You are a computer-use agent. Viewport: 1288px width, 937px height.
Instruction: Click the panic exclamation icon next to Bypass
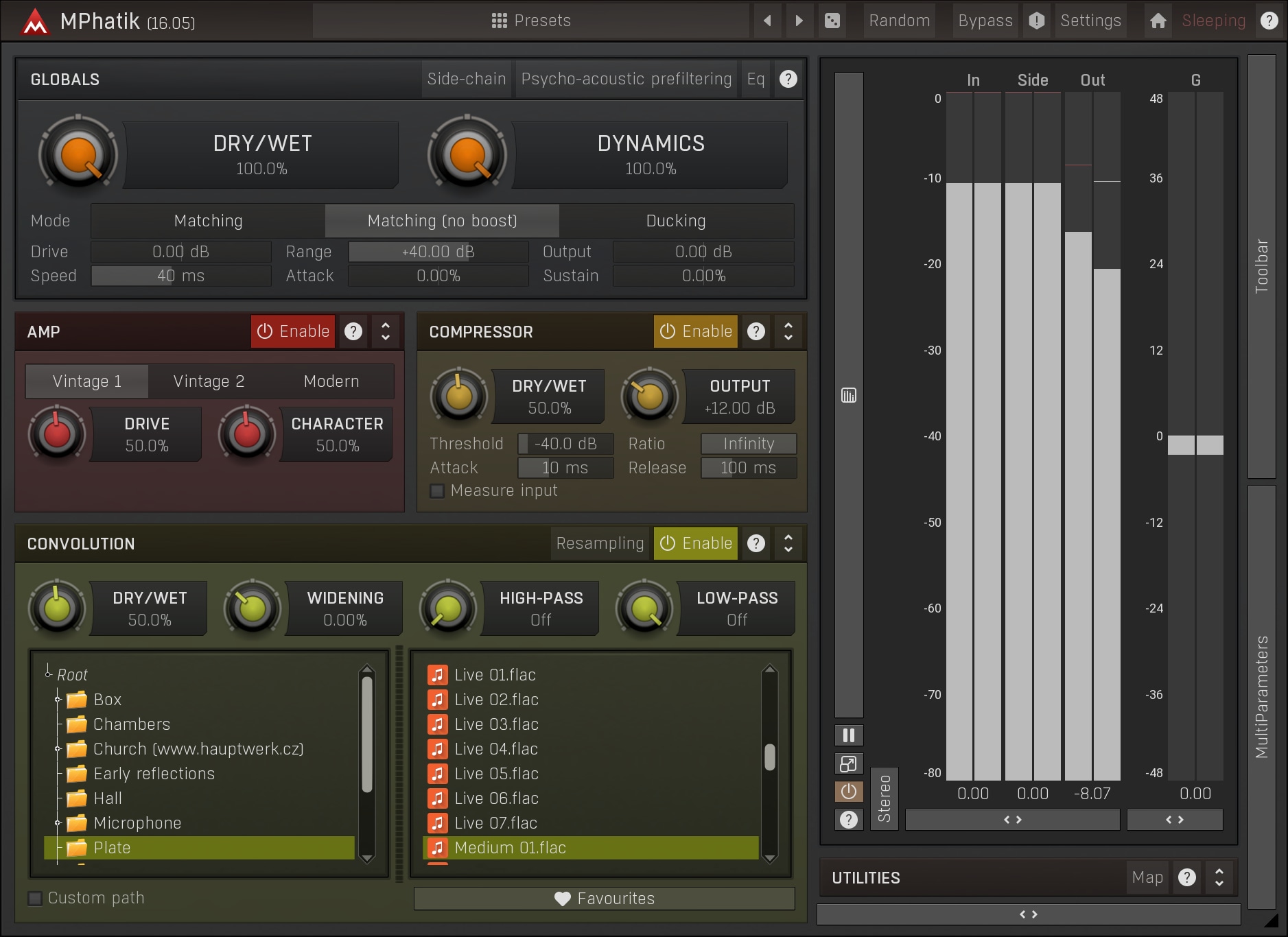1036,21
